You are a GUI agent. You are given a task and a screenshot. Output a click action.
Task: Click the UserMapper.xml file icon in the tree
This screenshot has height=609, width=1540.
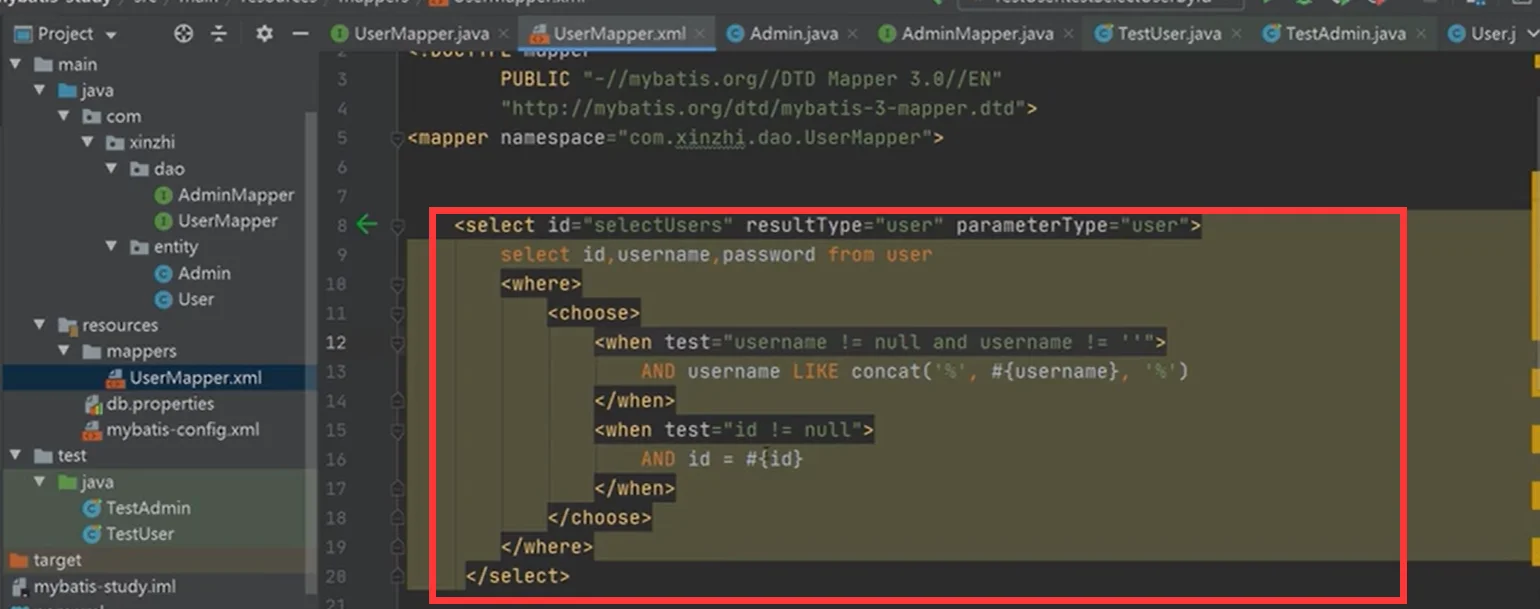click(115, 378)
